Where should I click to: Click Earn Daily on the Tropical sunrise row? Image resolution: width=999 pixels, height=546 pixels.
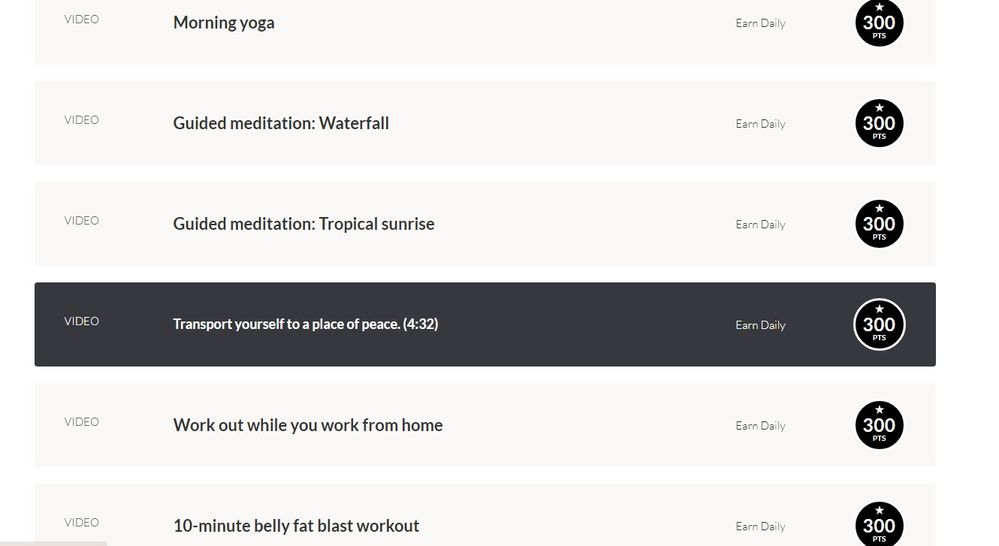760,225
